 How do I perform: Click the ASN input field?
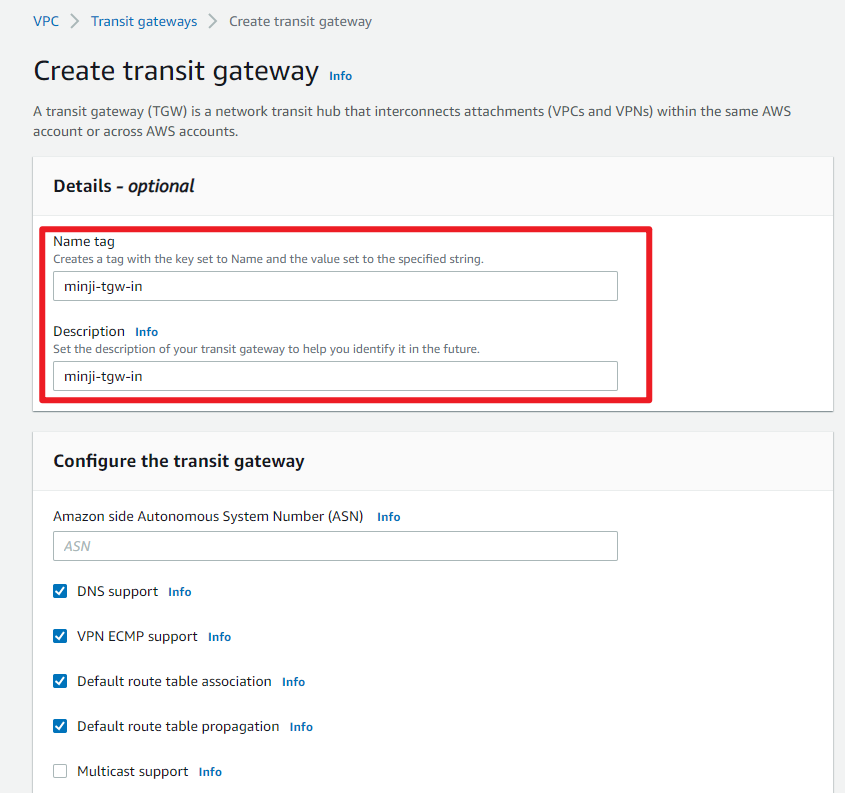coord(335,546)
